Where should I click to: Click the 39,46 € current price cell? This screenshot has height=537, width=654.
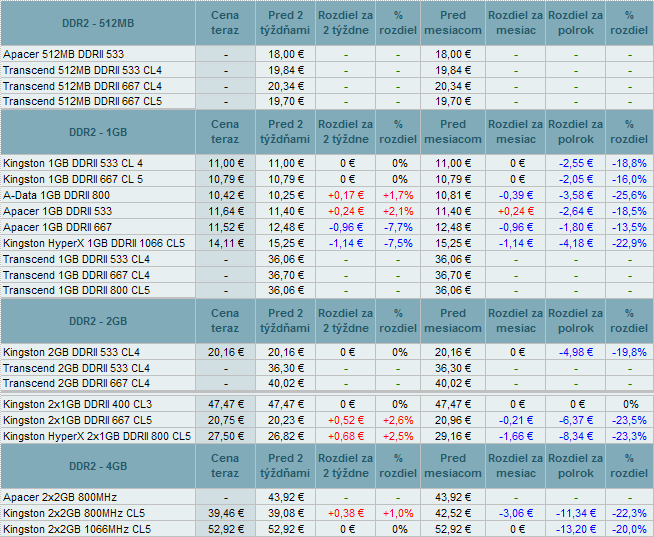(226, 513)
